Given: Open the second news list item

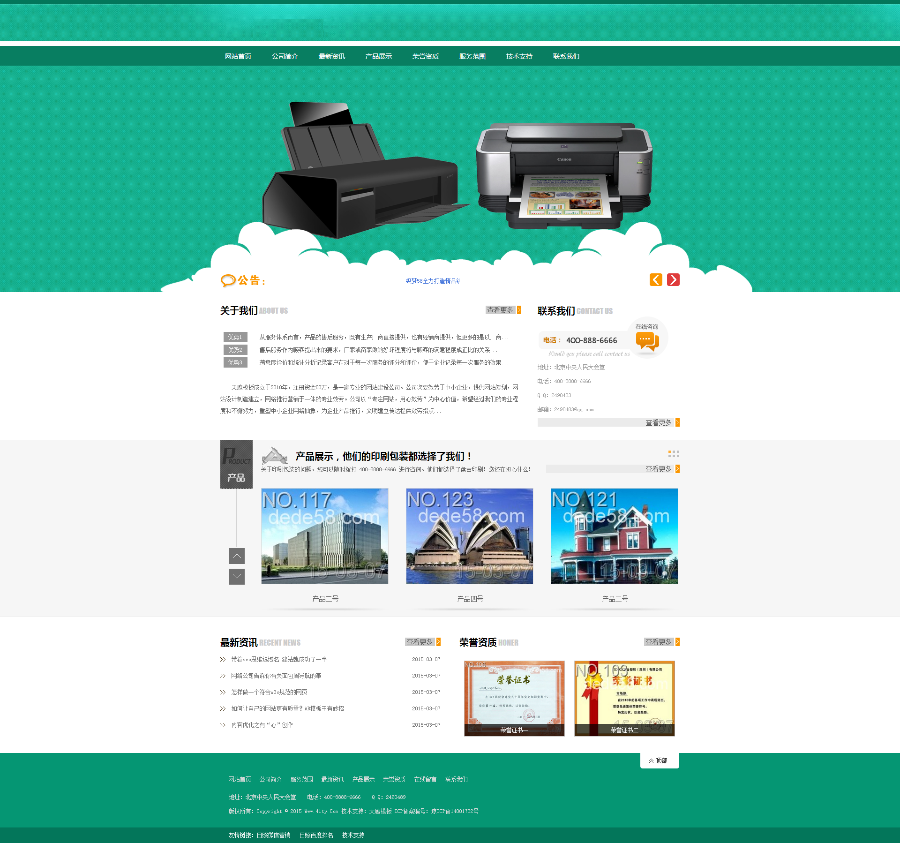Looking at the screenshot, I should 276,676.
